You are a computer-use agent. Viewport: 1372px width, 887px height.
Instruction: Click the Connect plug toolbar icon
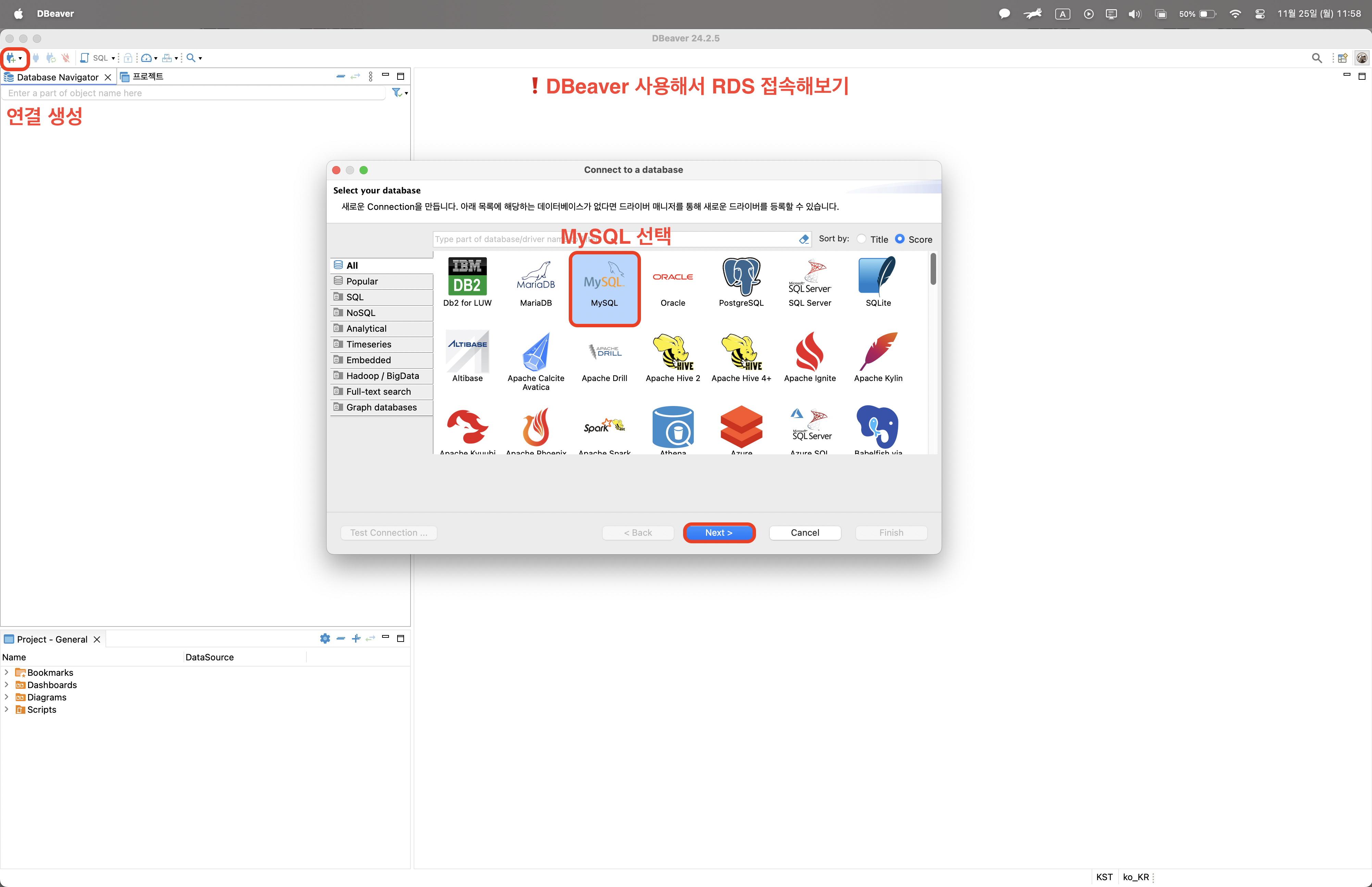tap(36, 58)
